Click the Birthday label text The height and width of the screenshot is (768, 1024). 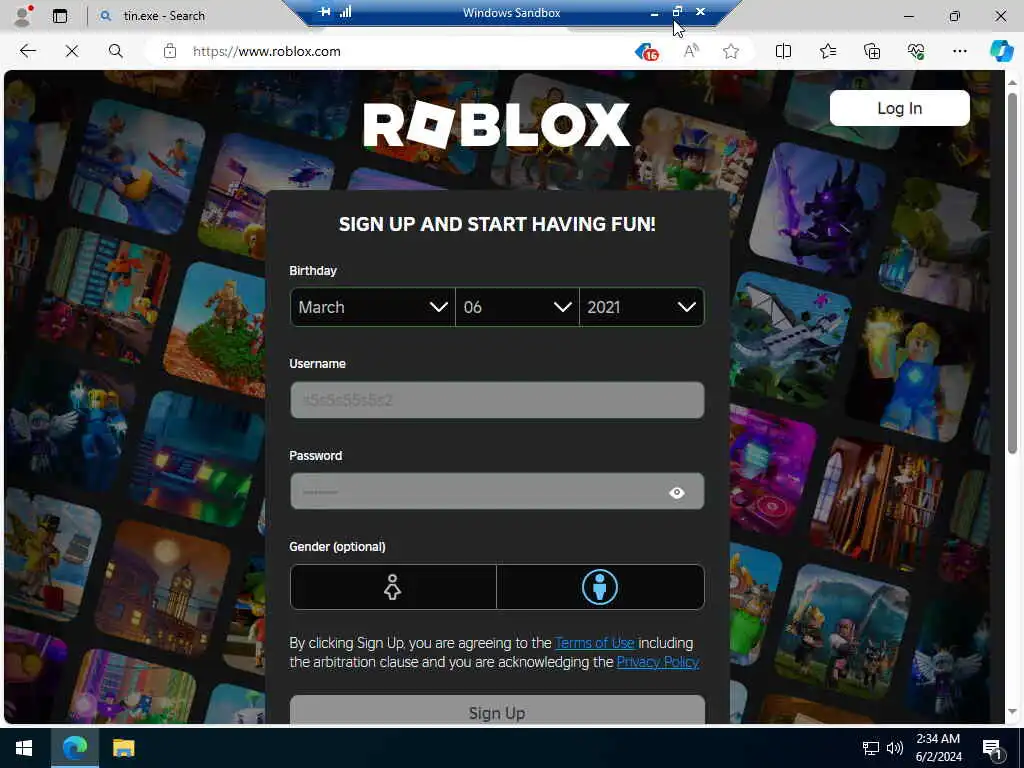(313, 270)
